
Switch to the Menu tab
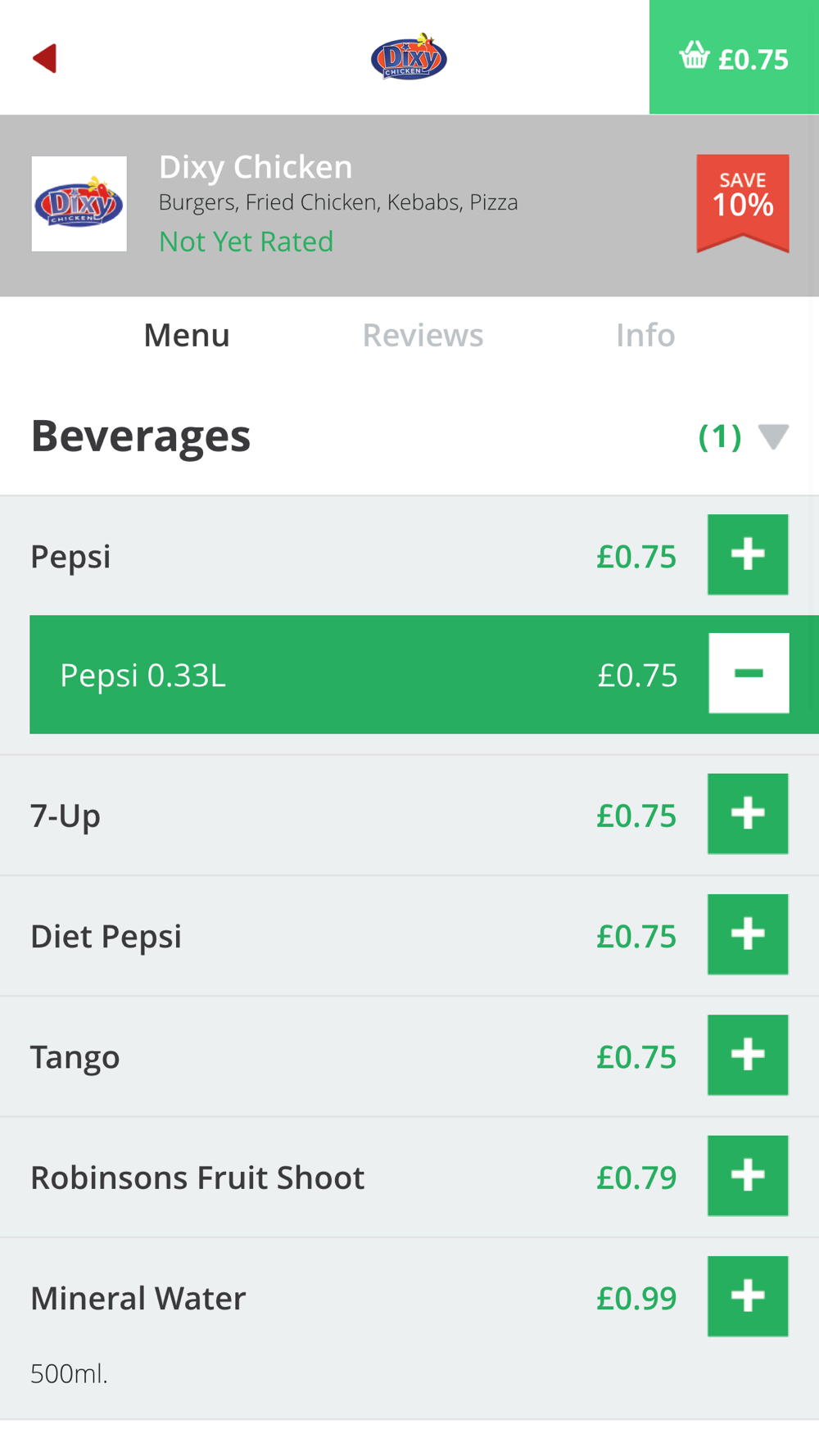click(187, 335)
